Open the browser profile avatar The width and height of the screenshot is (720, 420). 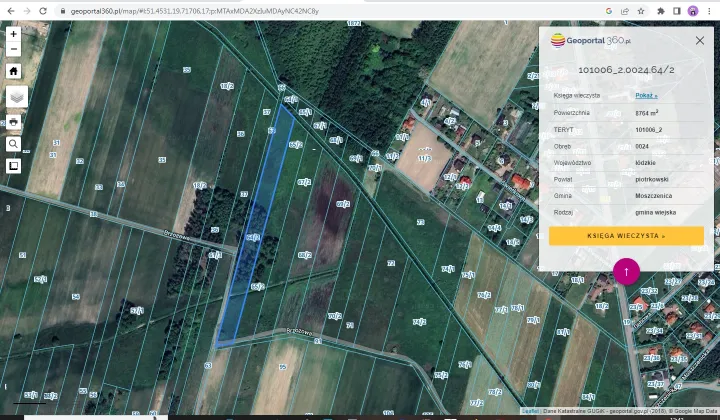pos(692,11)
